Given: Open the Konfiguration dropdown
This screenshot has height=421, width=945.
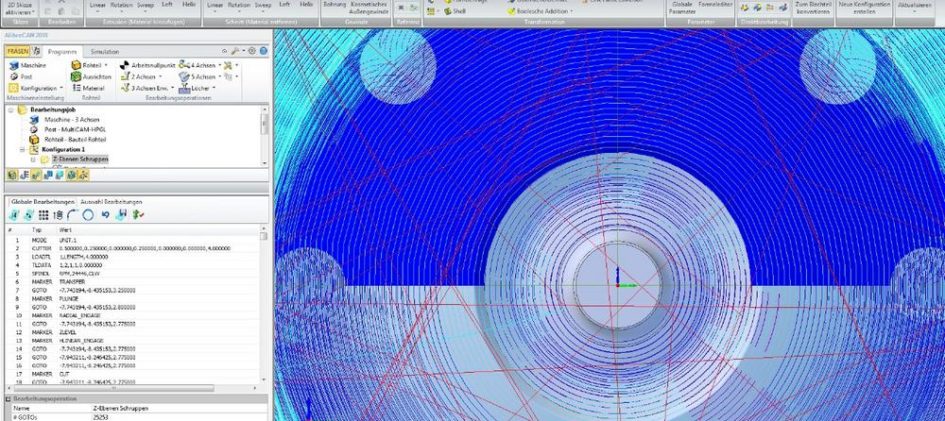Looking at the screenshot, I should tap(36, 88).
